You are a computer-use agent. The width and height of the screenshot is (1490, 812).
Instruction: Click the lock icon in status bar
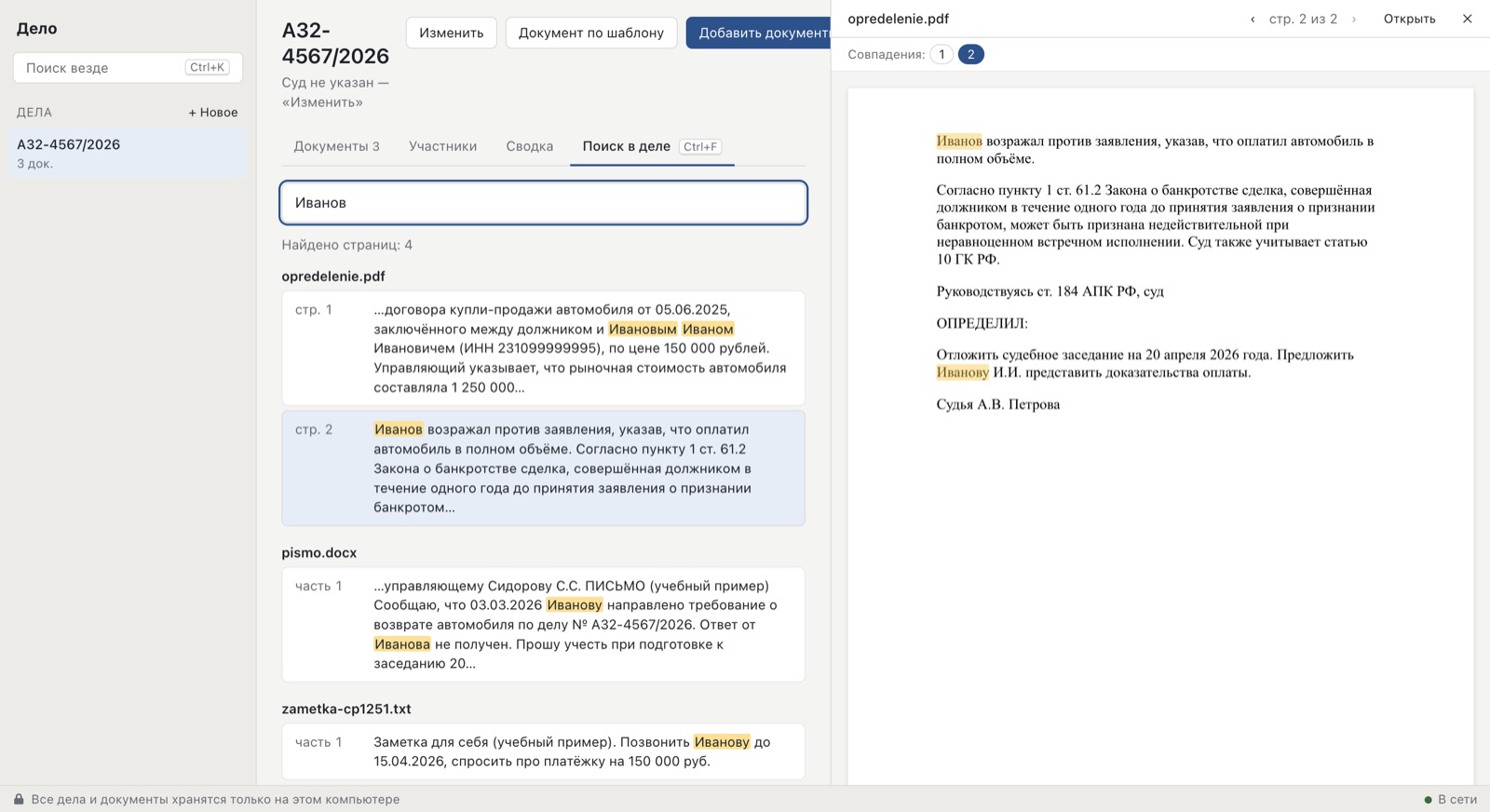(19, 799)
